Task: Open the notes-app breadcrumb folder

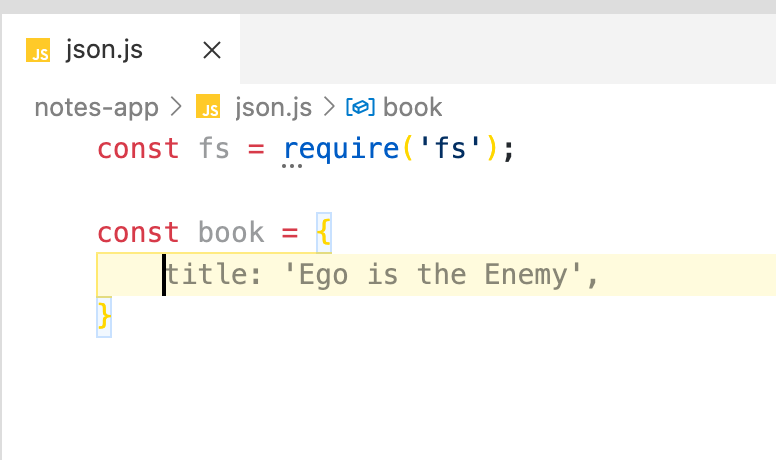Action: (97, 107)
